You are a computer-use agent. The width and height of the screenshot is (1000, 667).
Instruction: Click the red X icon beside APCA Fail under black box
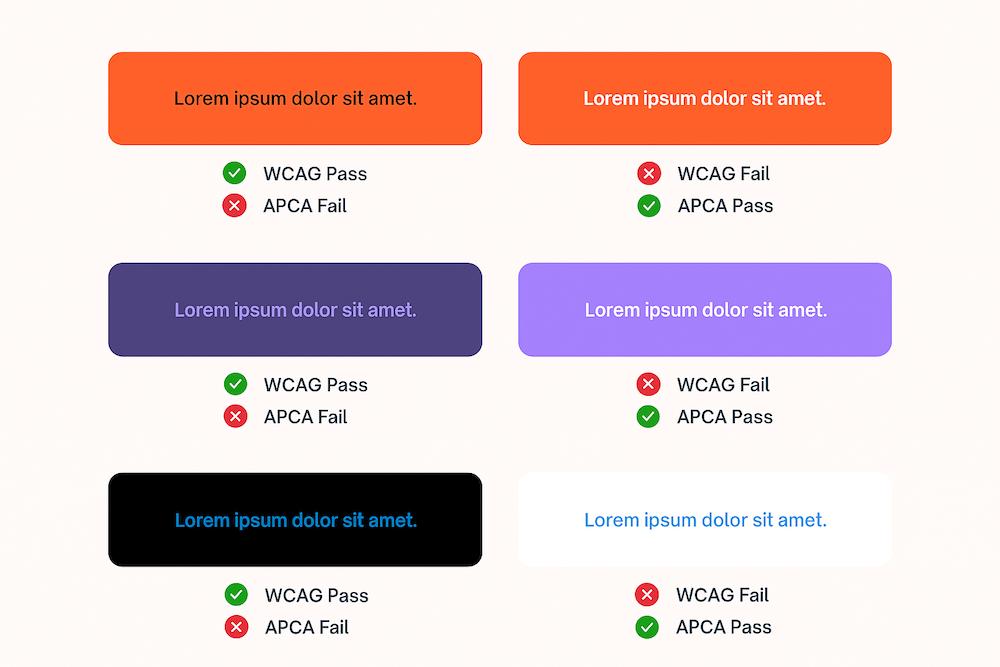point(236,627)
